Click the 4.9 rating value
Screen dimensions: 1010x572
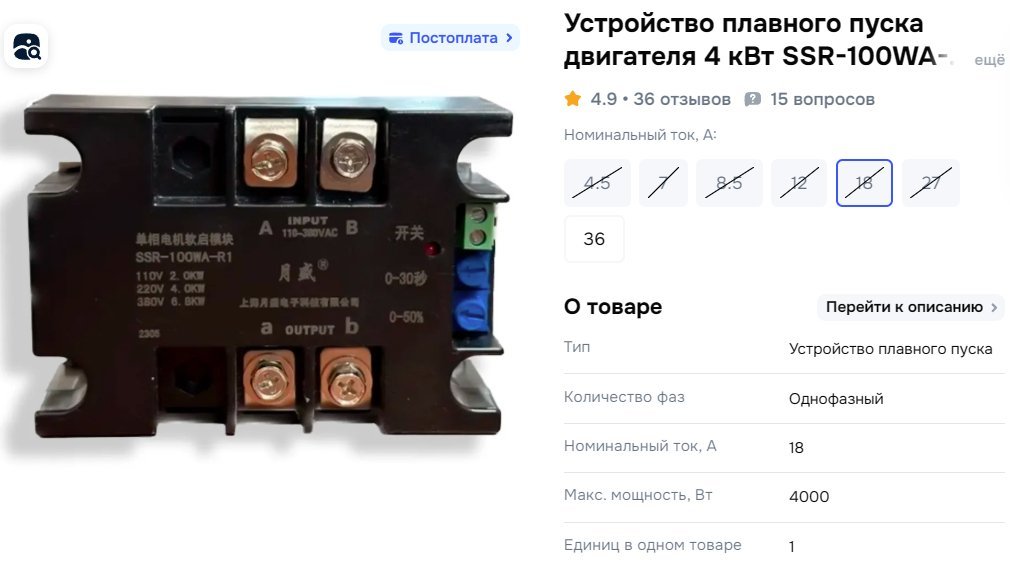tap(604, 99)
